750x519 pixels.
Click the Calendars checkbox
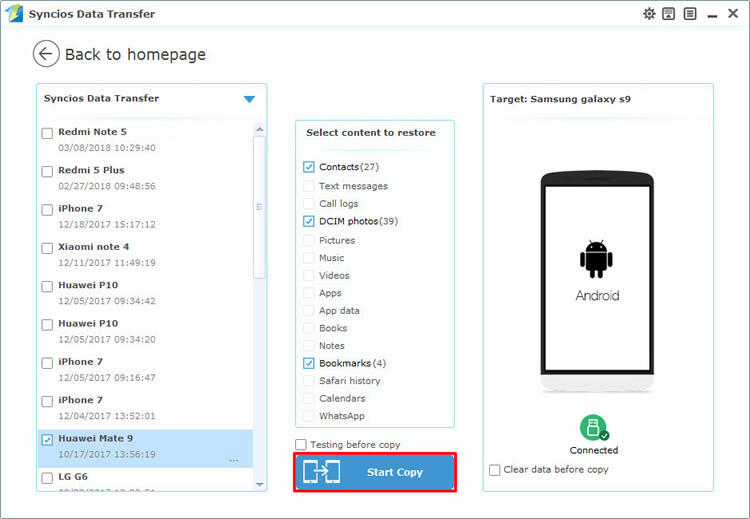pos(309,398)
